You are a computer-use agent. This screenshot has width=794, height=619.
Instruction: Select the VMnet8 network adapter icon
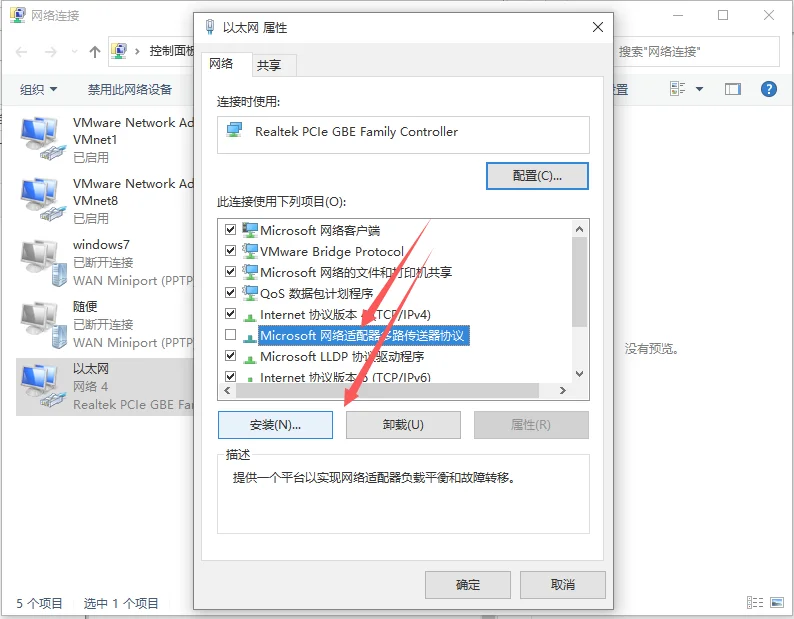43,200
